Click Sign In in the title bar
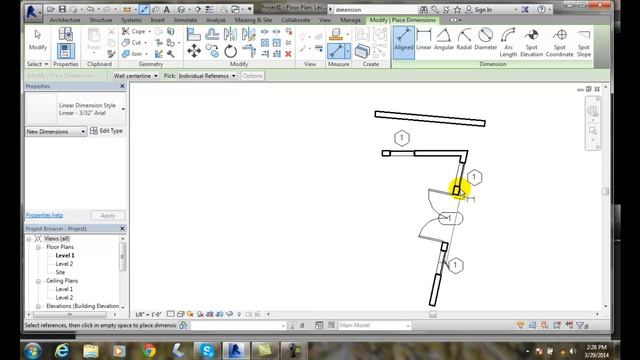Viewport: 640px width, 360px height. coord(479,9)
